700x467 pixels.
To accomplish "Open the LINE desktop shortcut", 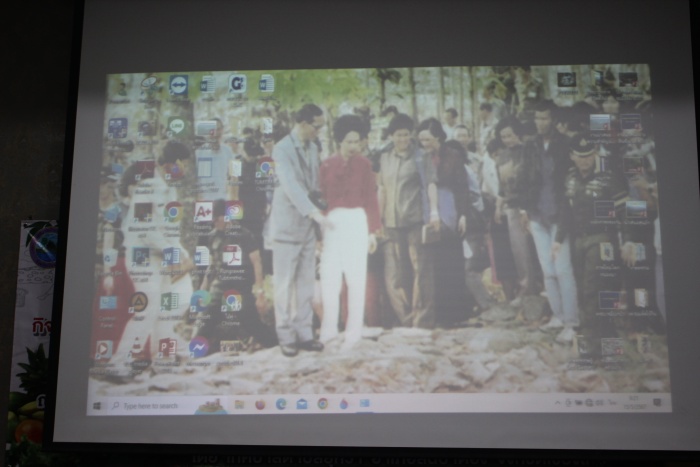I will pos(176,127).
